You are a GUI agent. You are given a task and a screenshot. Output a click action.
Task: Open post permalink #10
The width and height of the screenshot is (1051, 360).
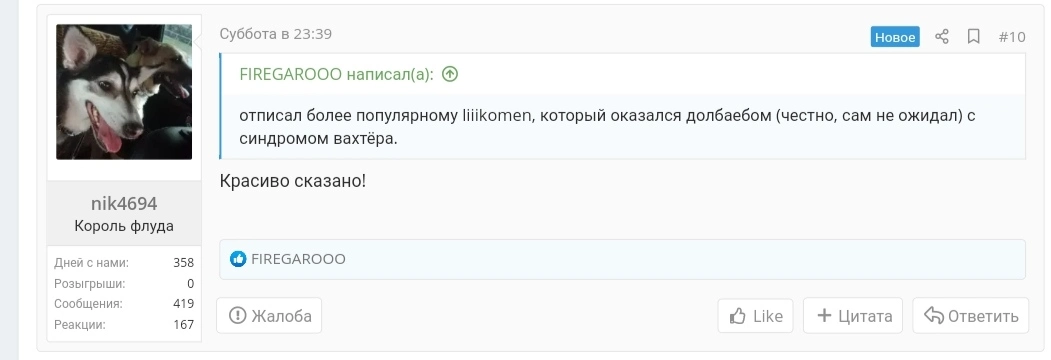coord(1011,37)
